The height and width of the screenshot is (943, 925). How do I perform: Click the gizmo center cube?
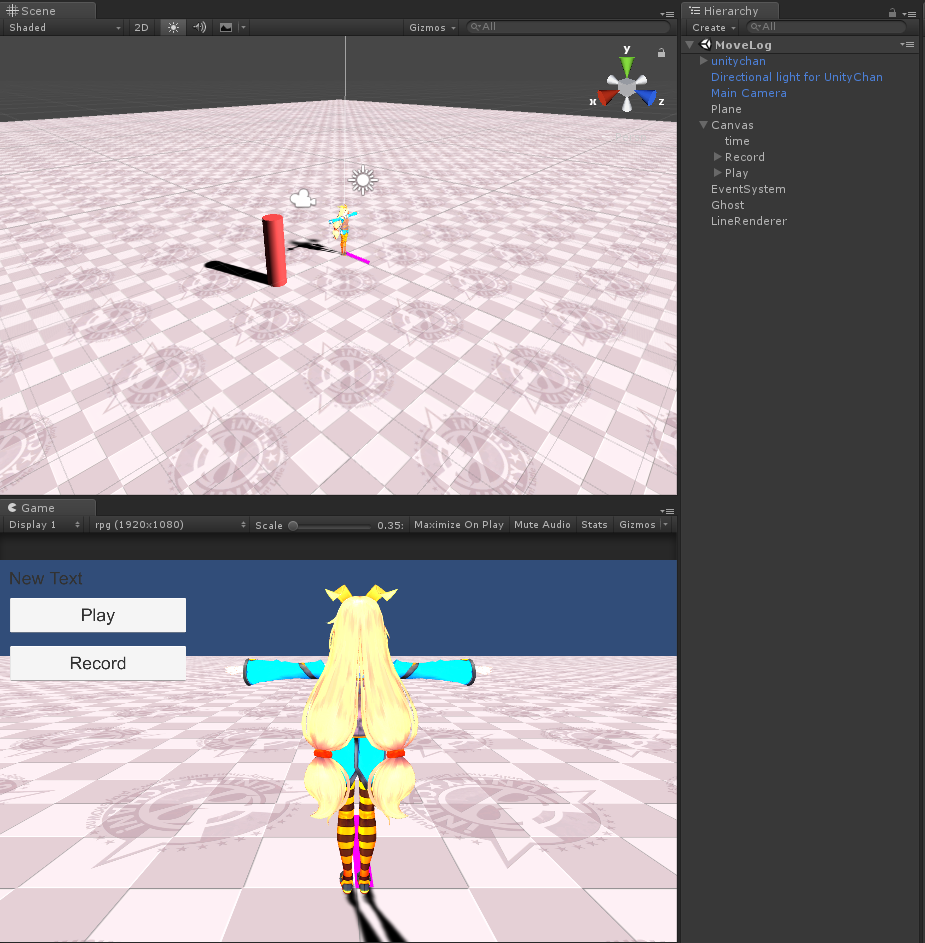(627, 88)
